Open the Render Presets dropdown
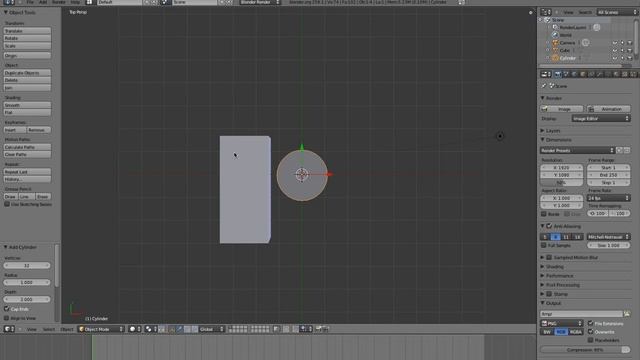The width and height of the screenshot is (640, 360). (578, 150)
